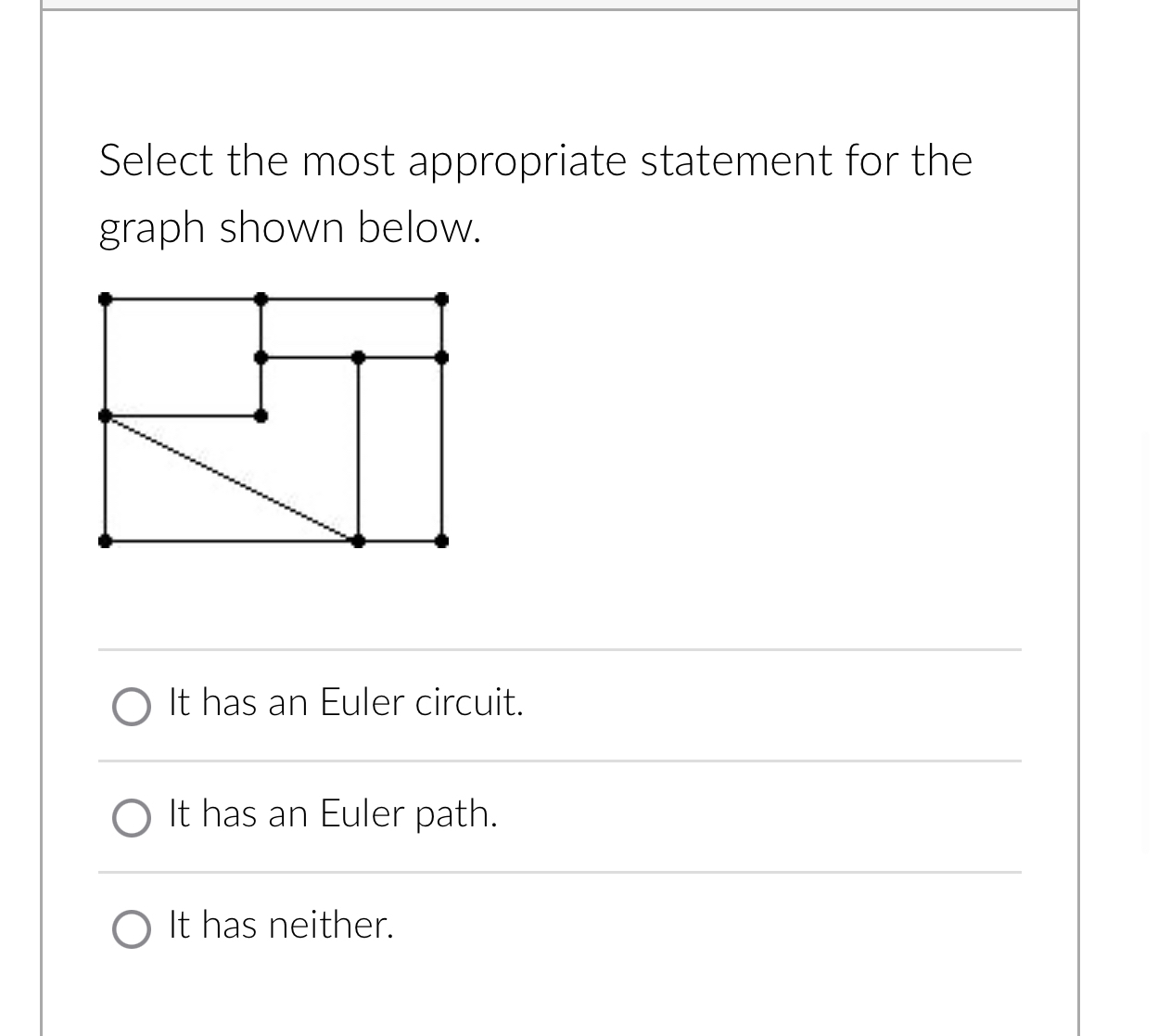Click the bottom-left vertex of the graph
The image size is (1158, 1036).
105,541
